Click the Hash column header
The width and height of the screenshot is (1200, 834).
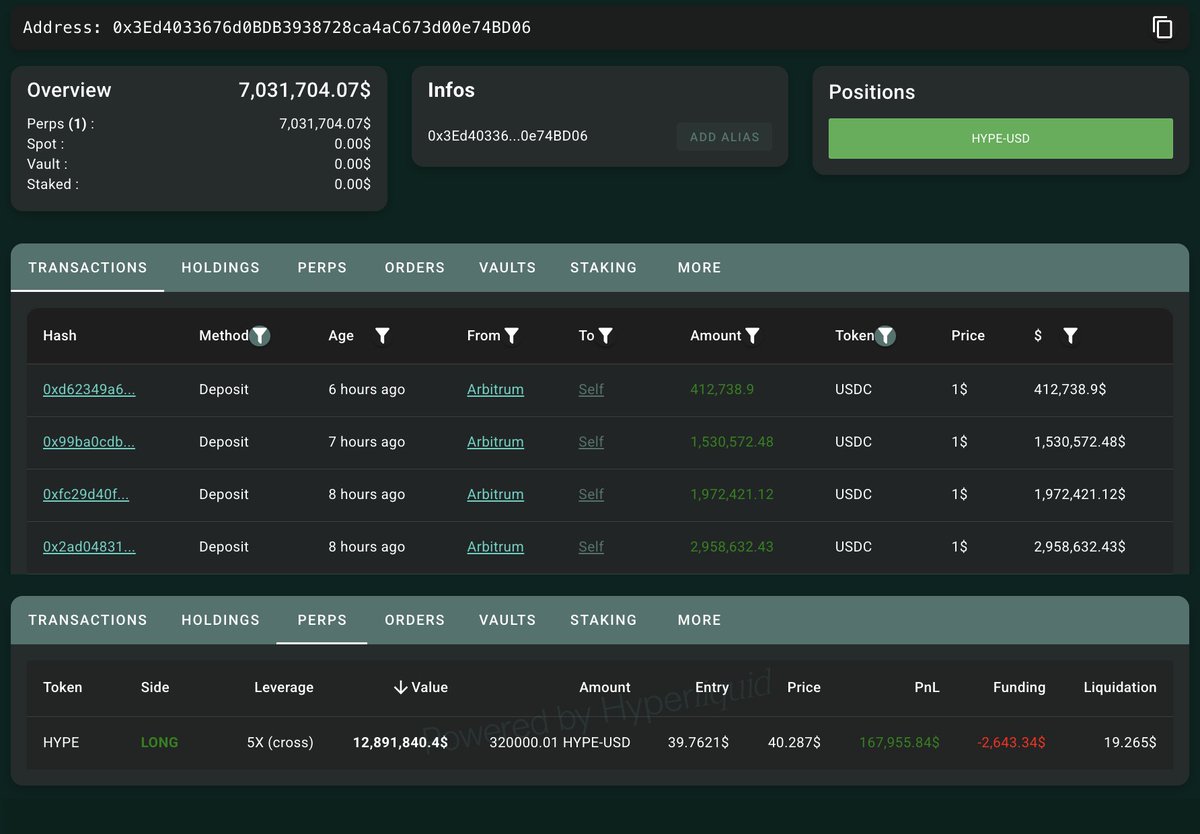60,336
